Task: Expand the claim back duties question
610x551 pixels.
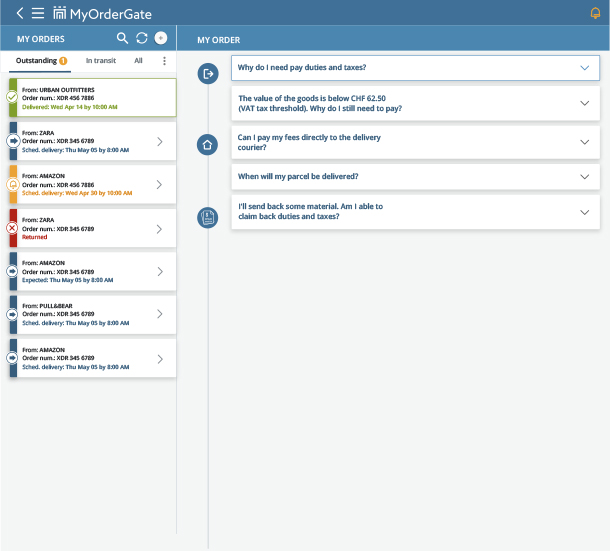Action: [x=415, y=212]
